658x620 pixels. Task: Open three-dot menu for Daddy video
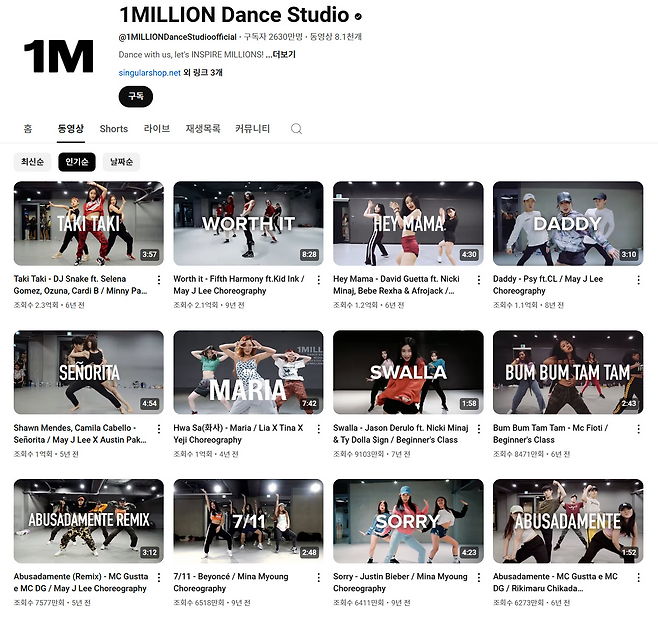pyautogui.click(x=639, y=280)
